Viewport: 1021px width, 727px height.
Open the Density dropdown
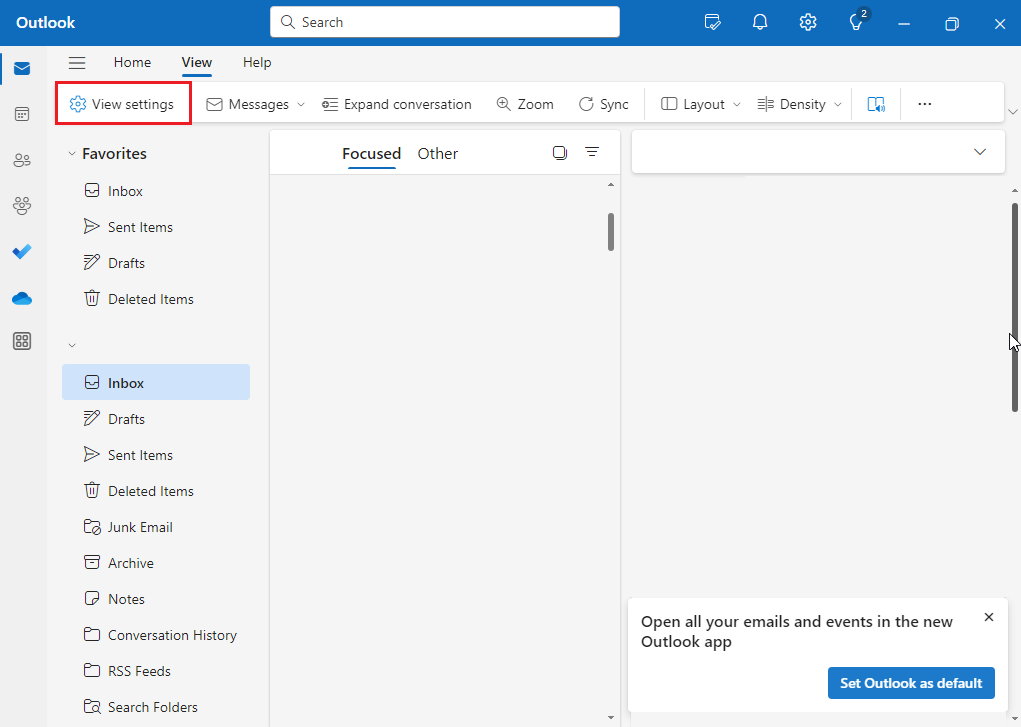[x=798, y=103]
